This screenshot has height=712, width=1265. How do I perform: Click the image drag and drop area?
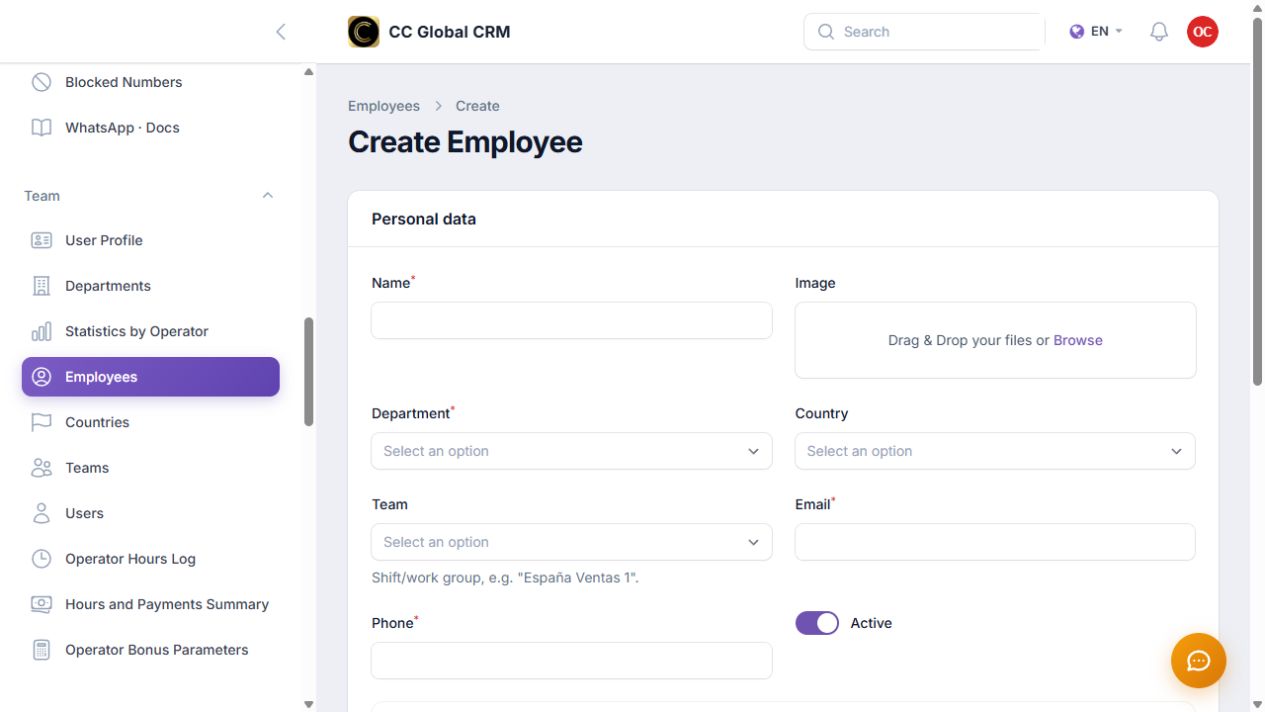995,340
